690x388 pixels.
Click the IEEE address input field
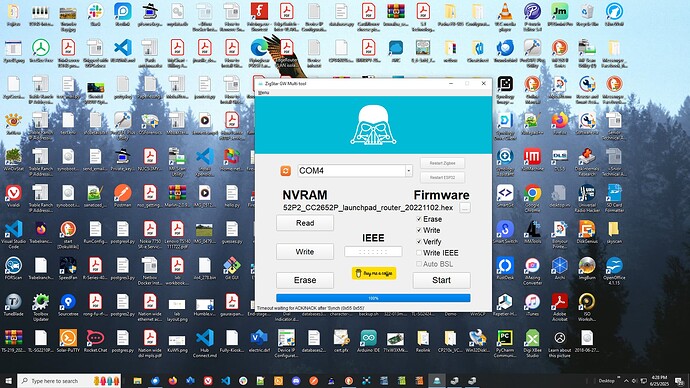coord(373,252)
